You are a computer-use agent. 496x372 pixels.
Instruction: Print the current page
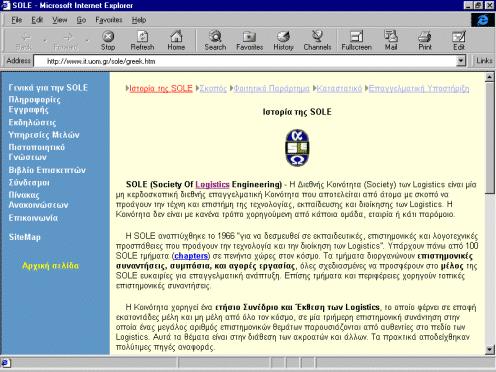[425, 41]
